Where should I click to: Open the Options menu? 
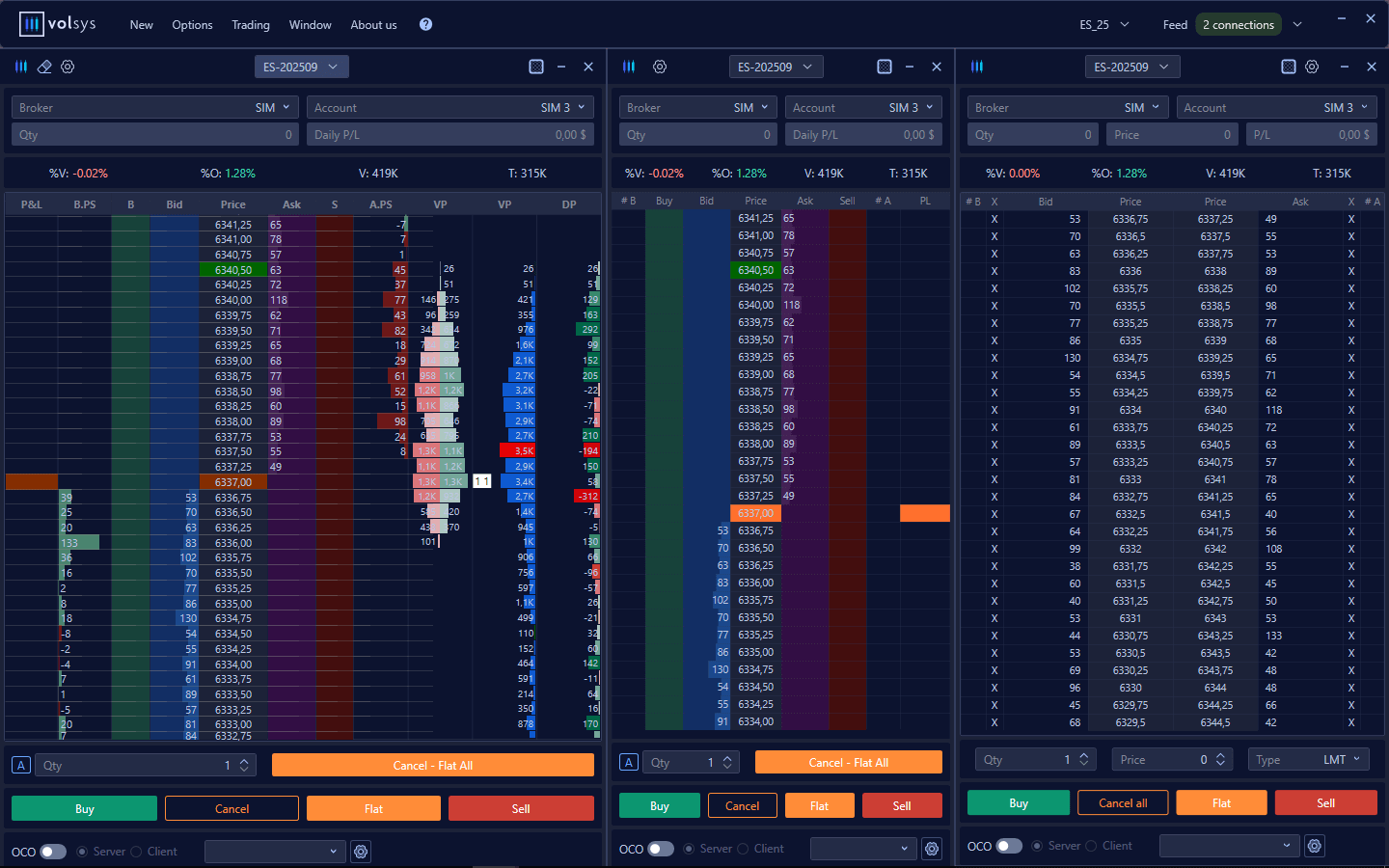point(192,24)
